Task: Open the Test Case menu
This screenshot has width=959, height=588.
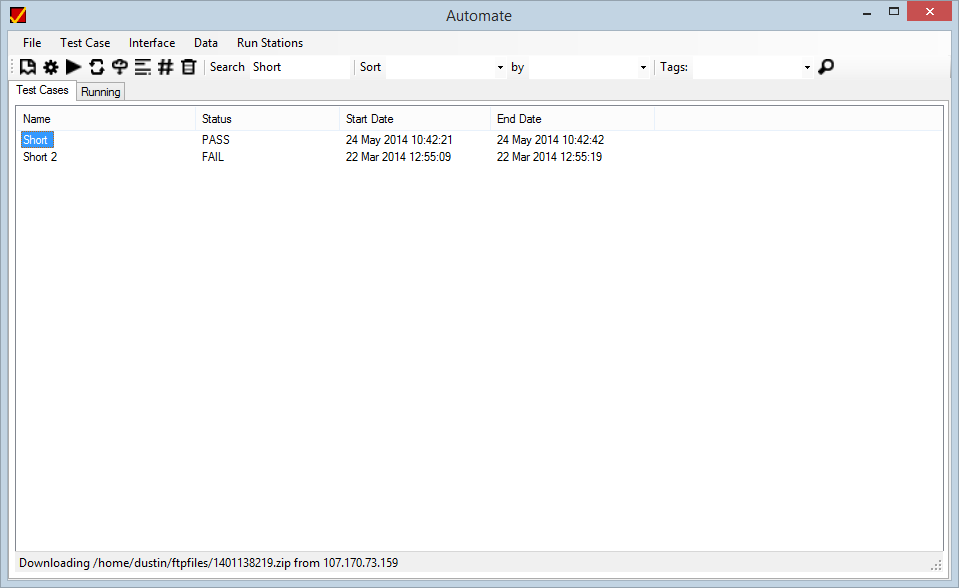Action: point(85,43)
